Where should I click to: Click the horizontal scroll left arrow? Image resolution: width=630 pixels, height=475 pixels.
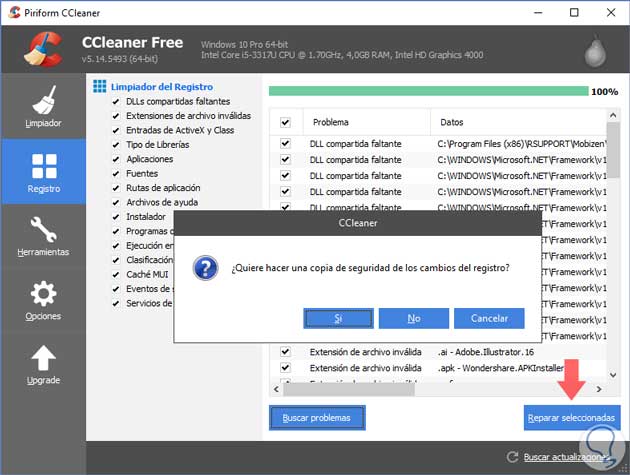(276, 389)
